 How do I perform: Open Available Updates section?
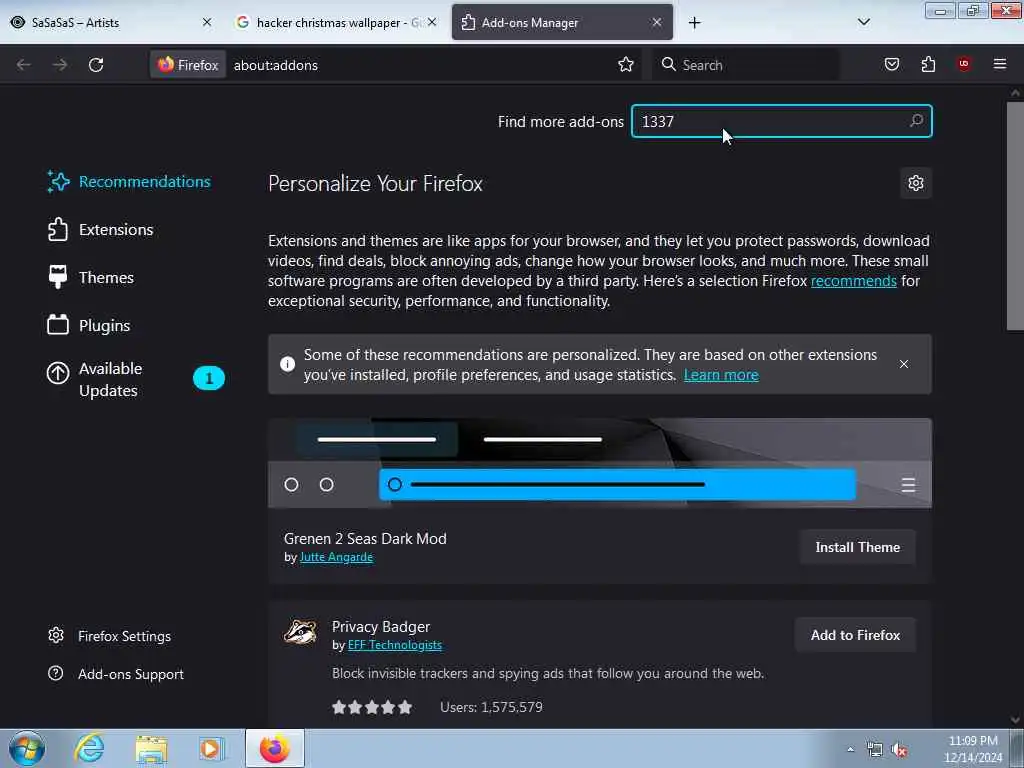tap(136, 379)
